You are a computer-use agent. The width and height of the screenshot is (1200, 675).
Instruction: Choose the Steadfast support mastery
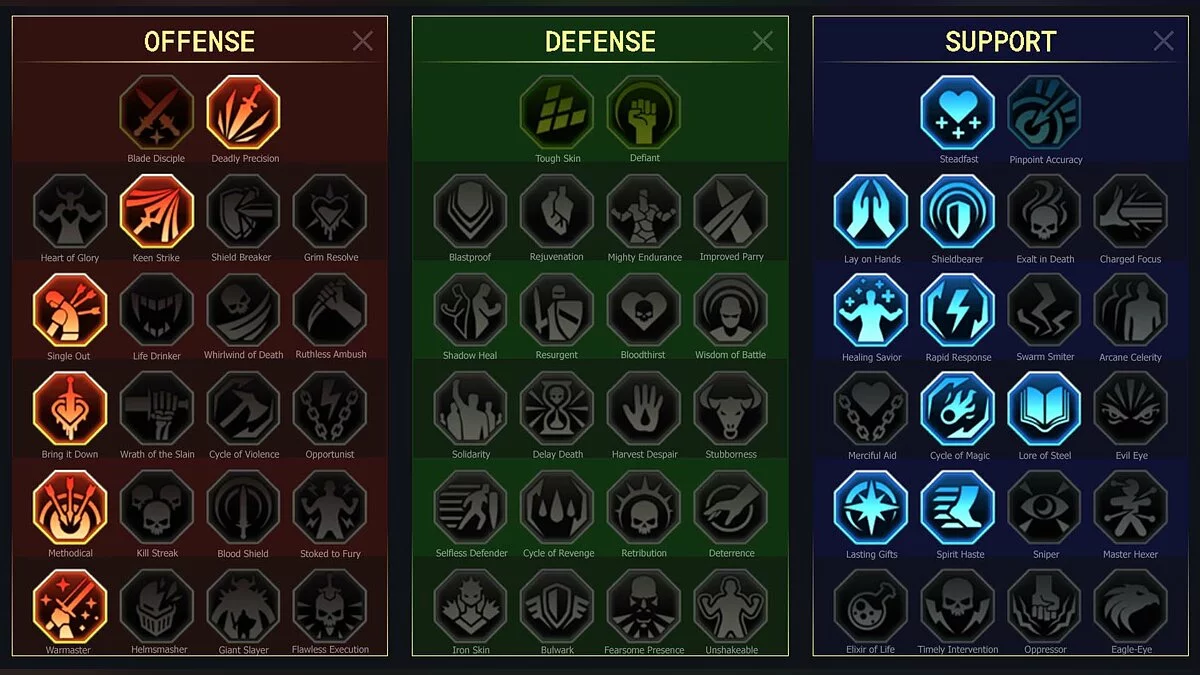click(958, 113)
